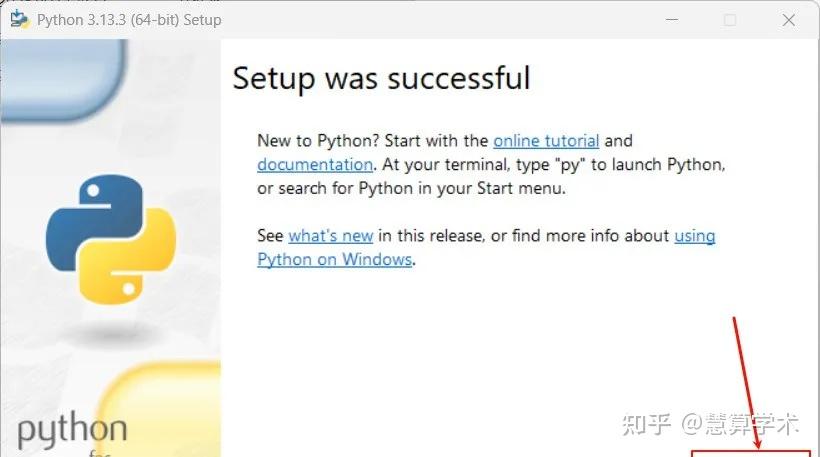Image resolution: width=820 pixels, height=457 pixels.
Task: Open the online tutorial link
Action: click(x=546, y=141)
